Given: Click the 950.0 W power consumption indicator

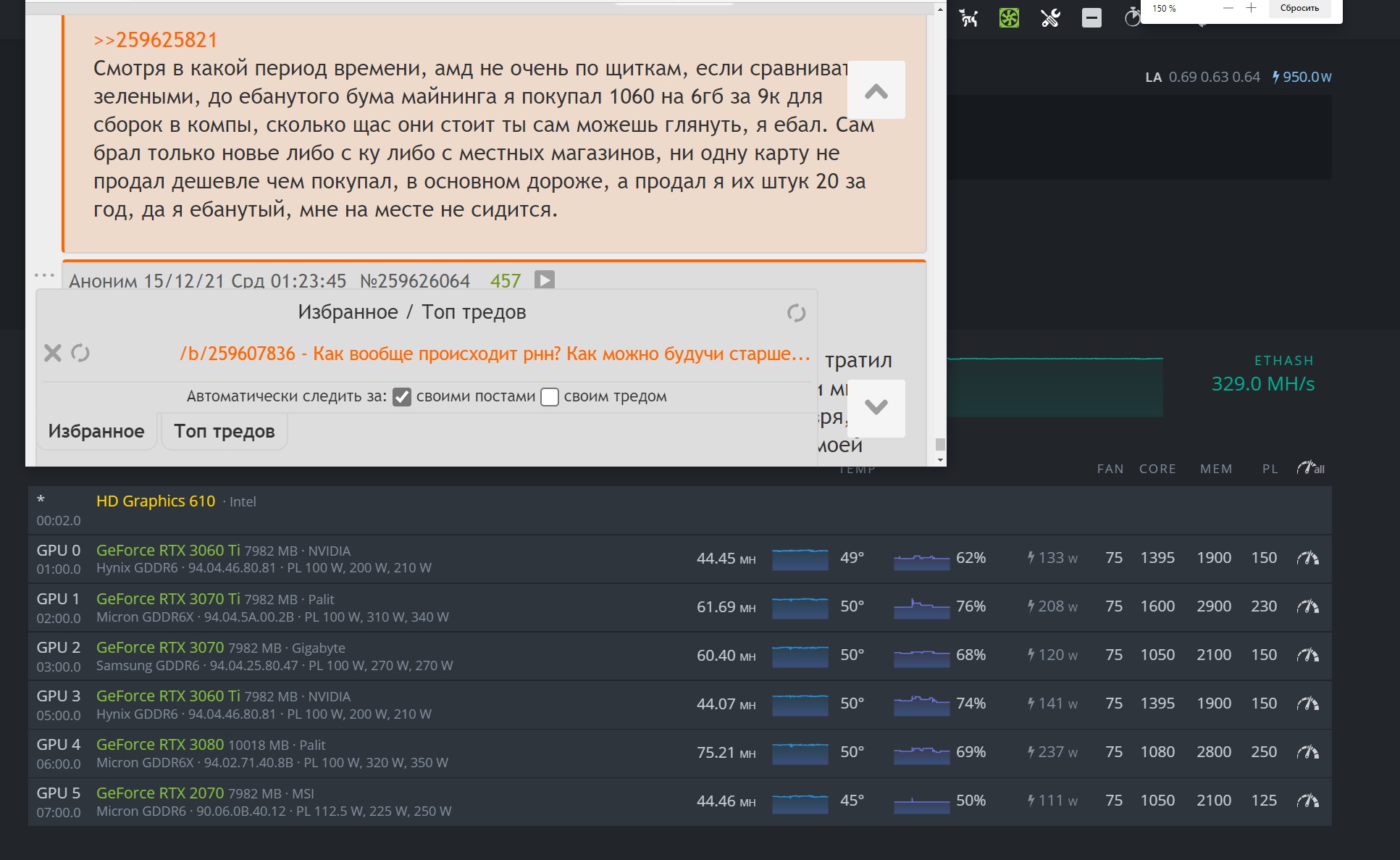Looking at the screenshot, I should click(x=1302, y=77).
